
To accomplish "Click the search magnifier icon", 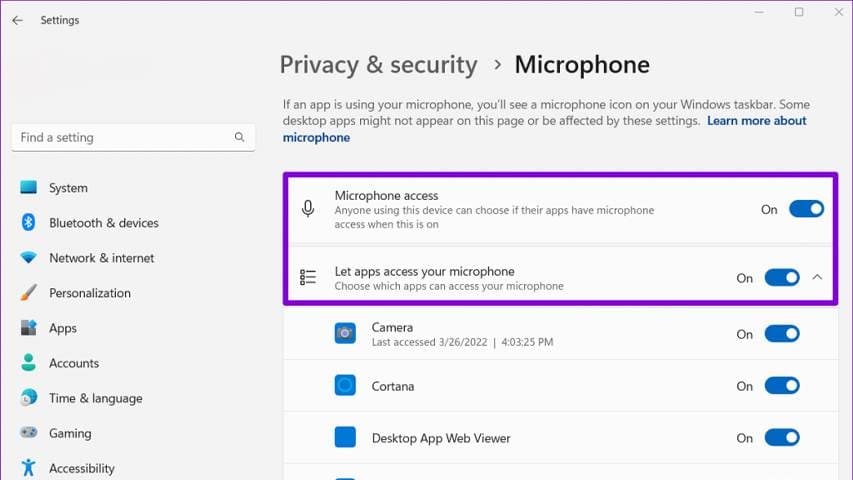I will click(239, 137).
